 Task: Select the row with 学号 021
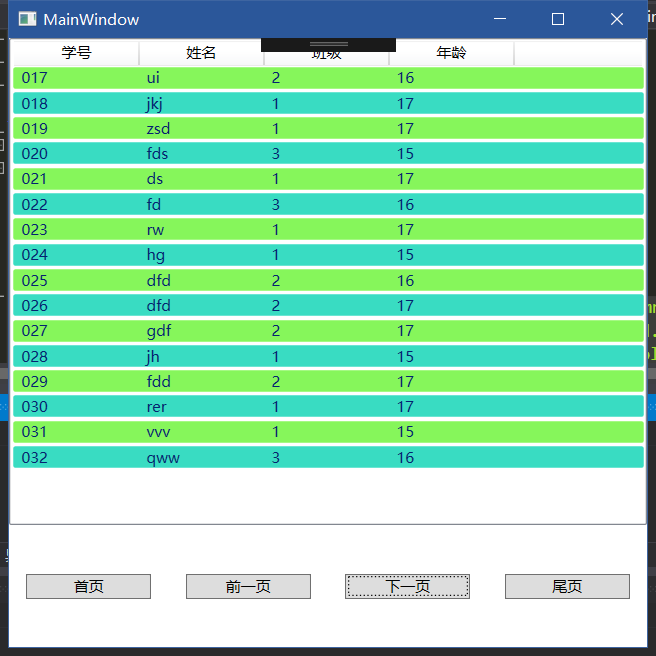[x=328, y=179]
